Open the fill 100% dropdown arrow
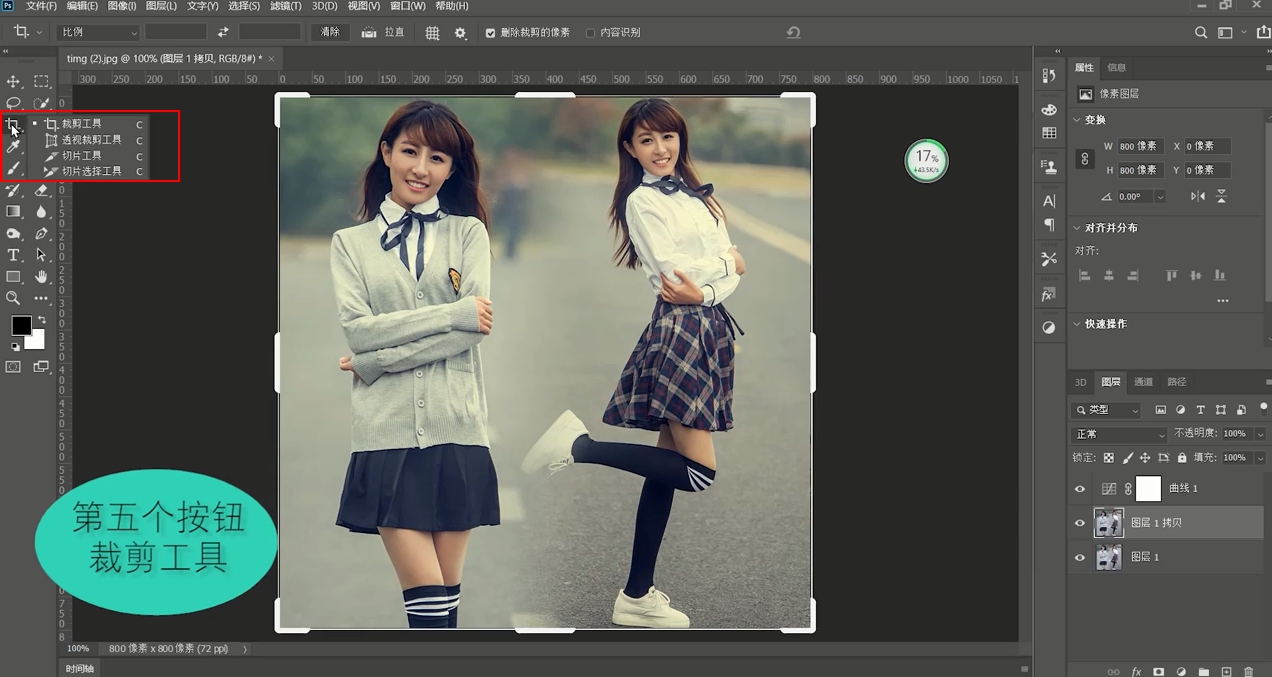This screenshot has height=677, width=1272. coord(1259,458)
